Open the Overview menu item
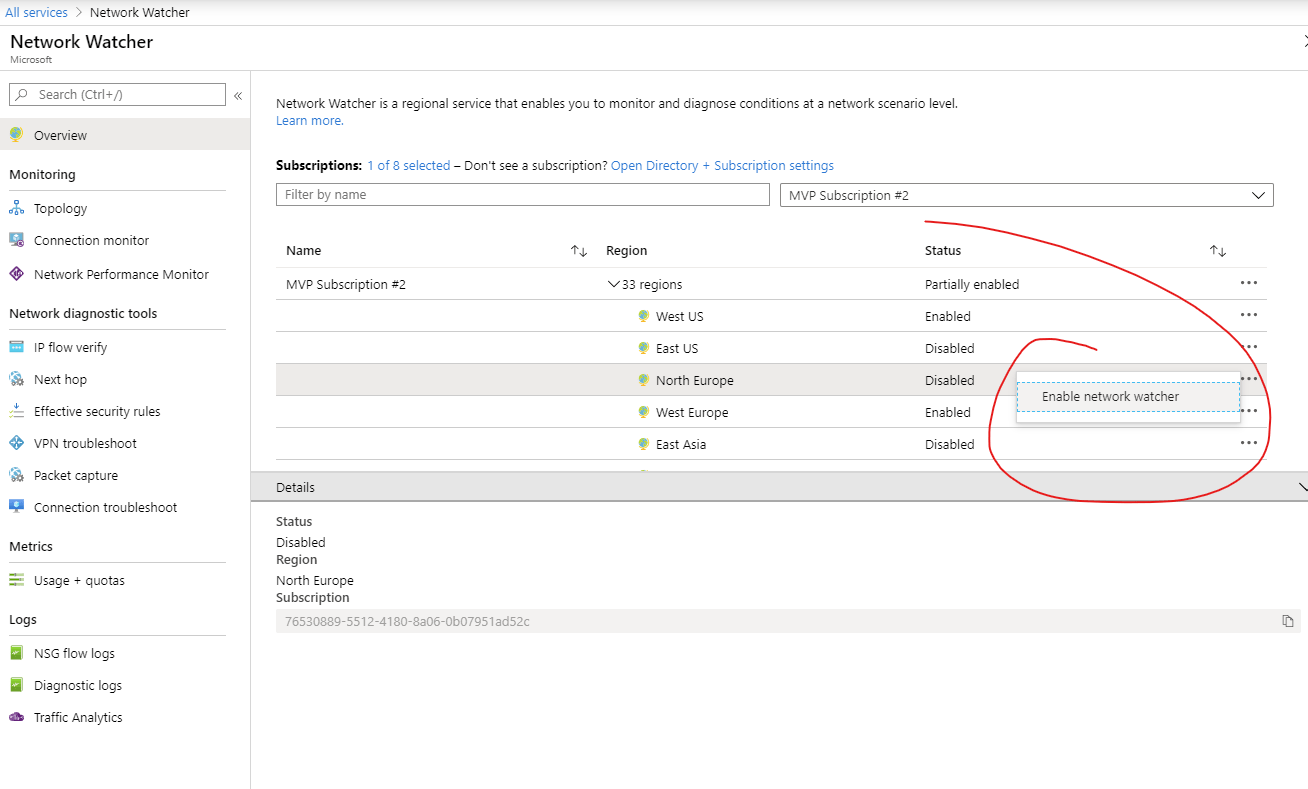This screenshot has width=1308, height=789. tap(60, 135)
